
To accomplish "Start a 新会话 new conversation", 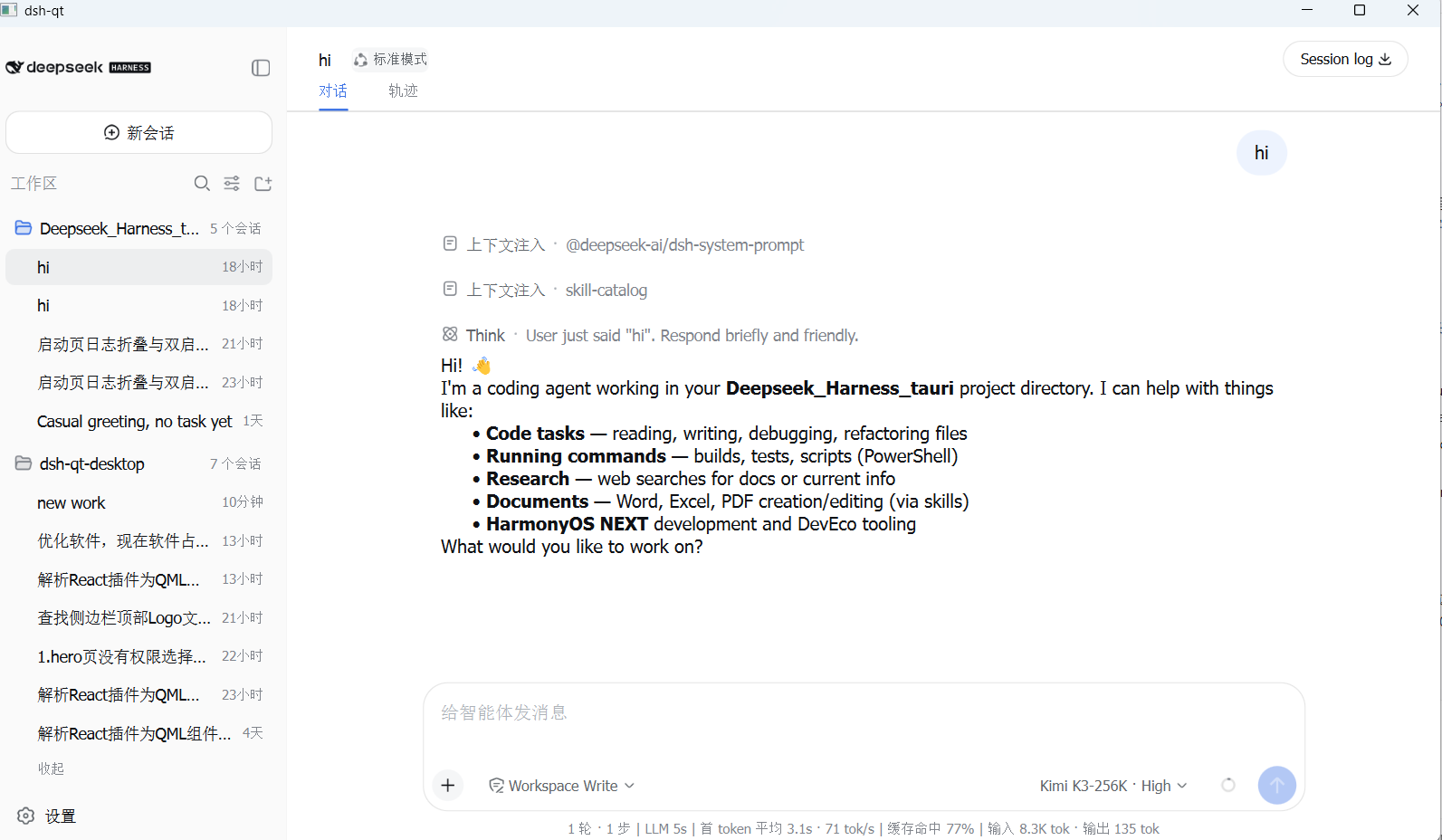I will 138,133.
